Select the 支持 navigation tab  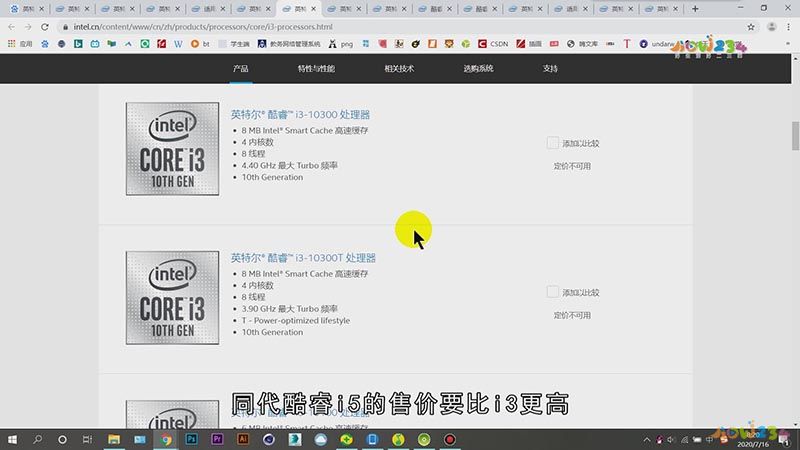(550, 68)
